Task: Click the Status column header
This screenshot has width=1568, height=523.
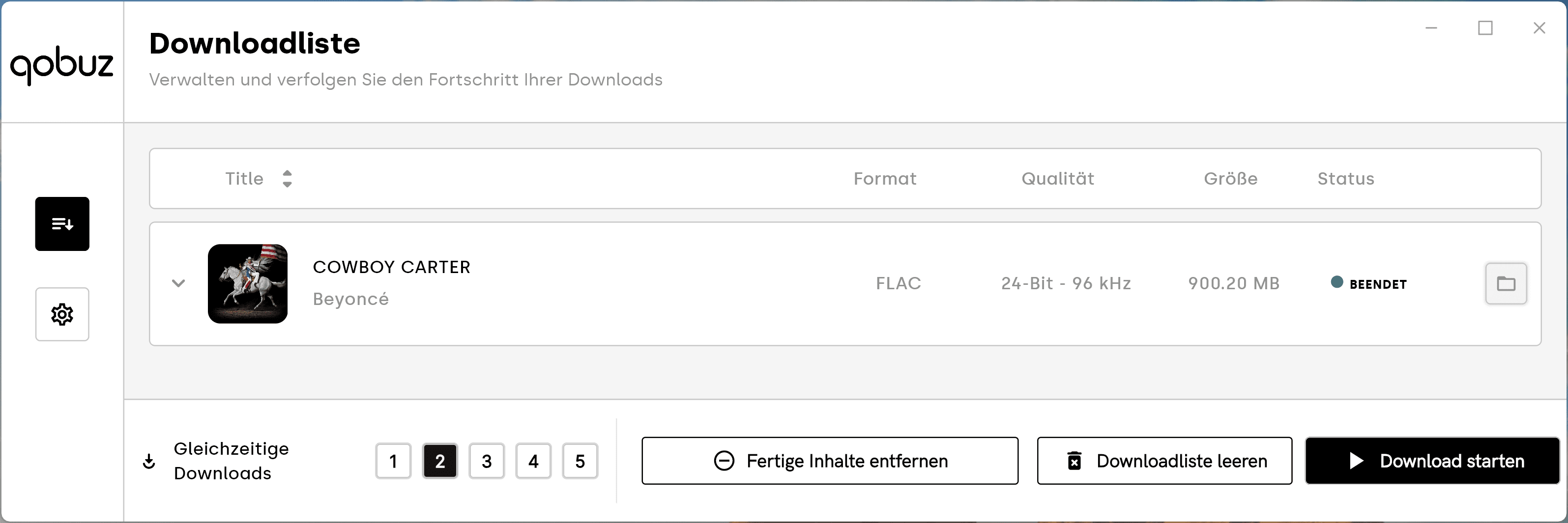Action: [x=1346, y=179]
